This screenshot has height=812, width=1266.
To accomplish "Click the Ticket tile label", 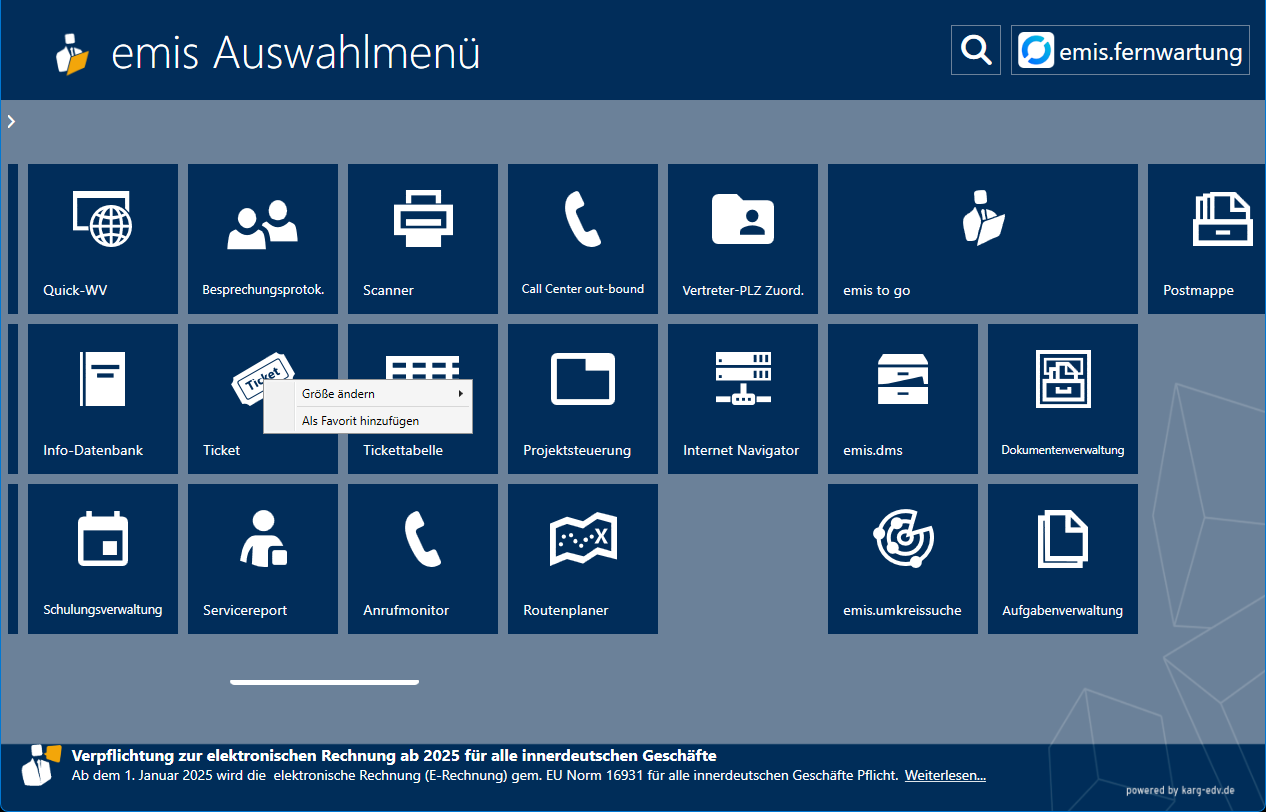I will [222, 450].
